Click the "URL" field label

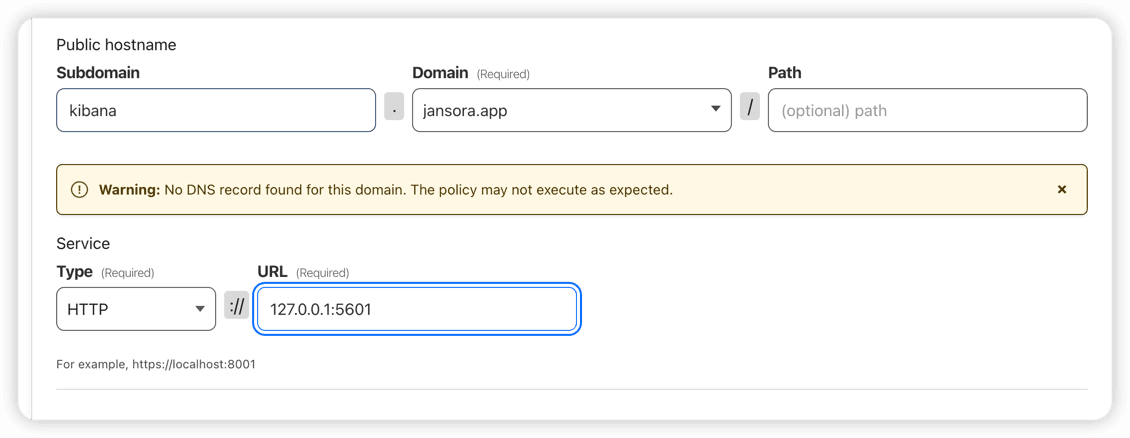coord(272,272)
